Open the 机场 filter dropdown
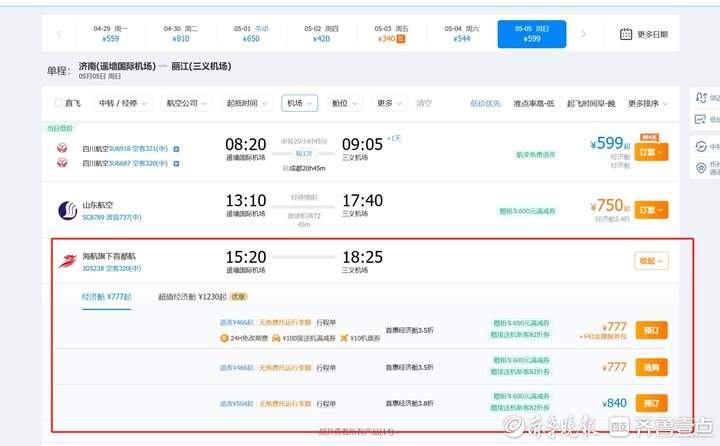Image resolution: width=720 pixels, height=446 pixels. tap(299, 103)
